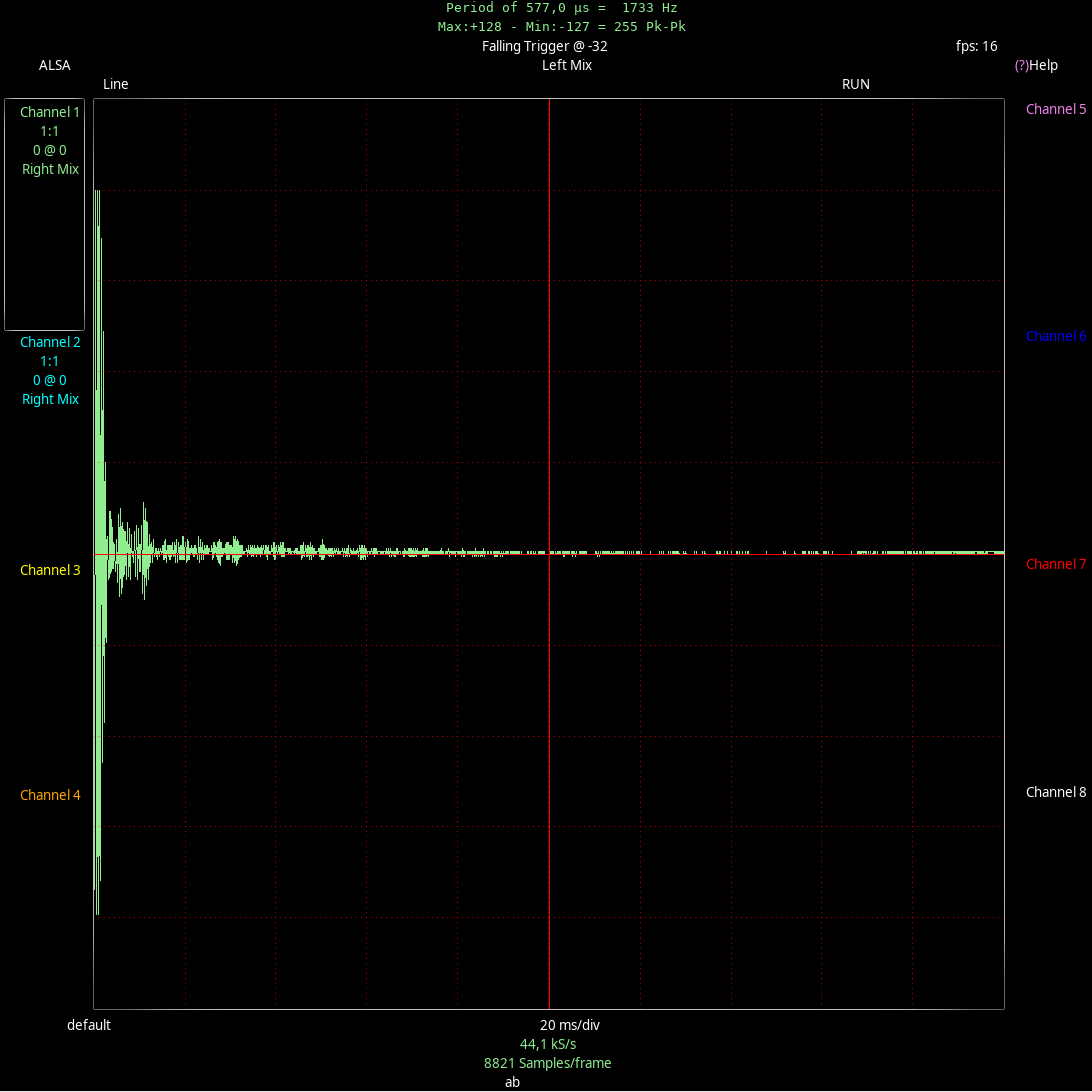Screen dimensions: 1092x1092
Task: Select Channel 1 label
Action: 50,112
